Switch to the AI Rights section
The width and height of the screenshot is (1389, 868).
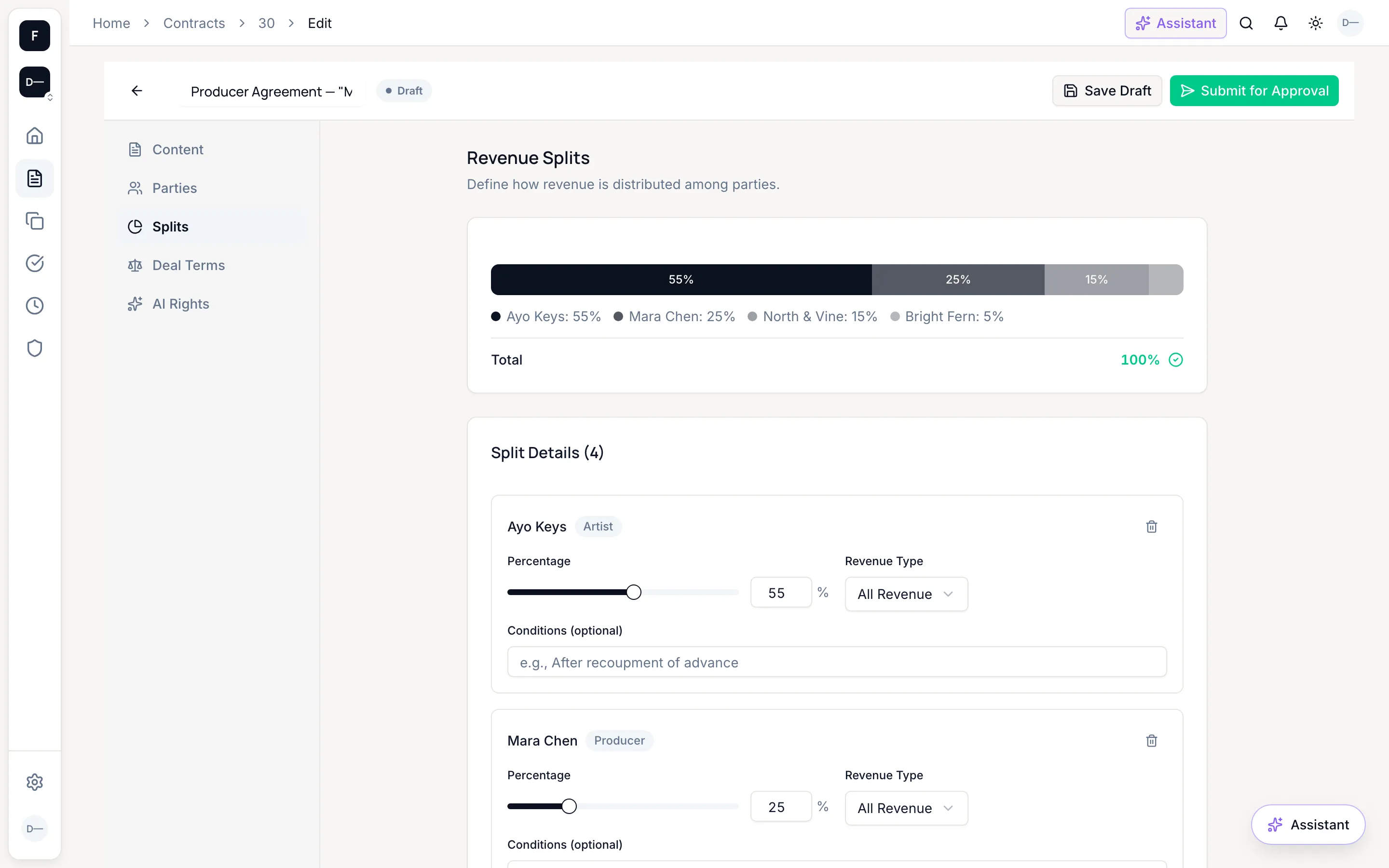[x=212, y=304]
